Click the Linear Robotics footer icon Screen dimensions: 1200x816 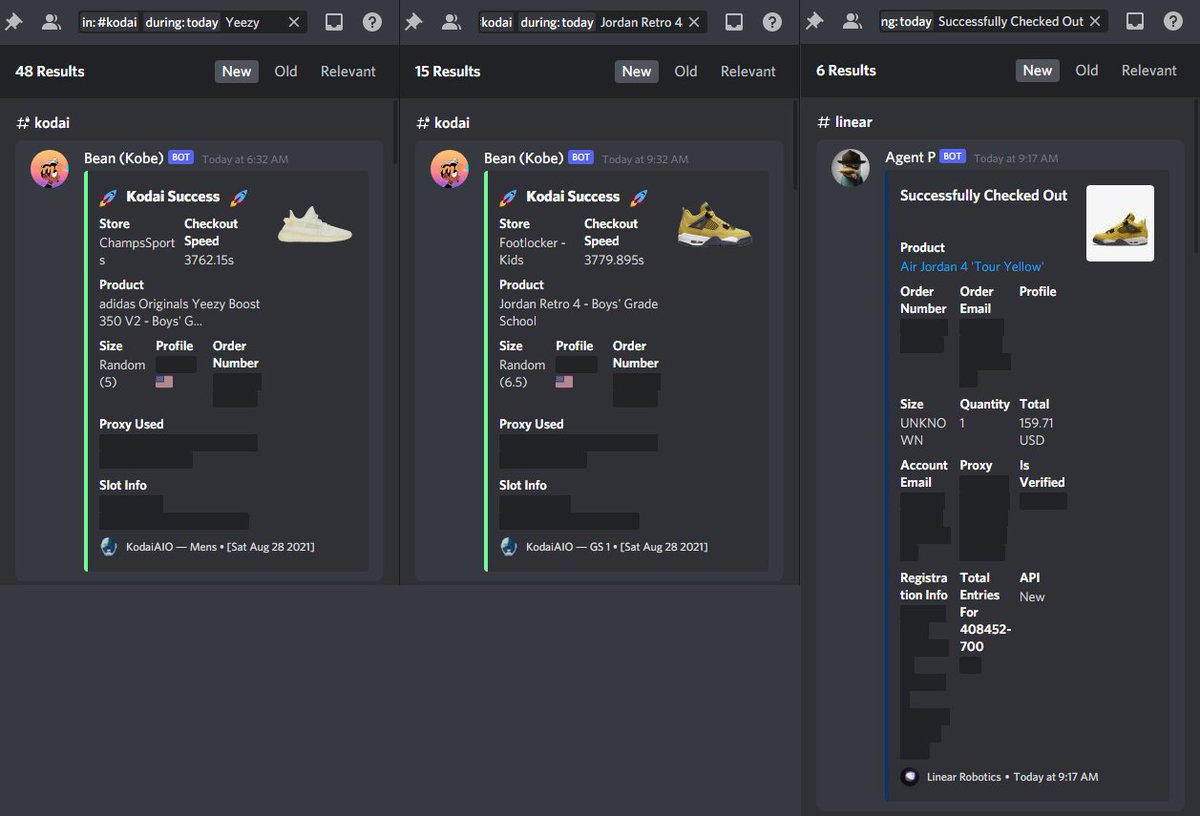tap(909, 777)
